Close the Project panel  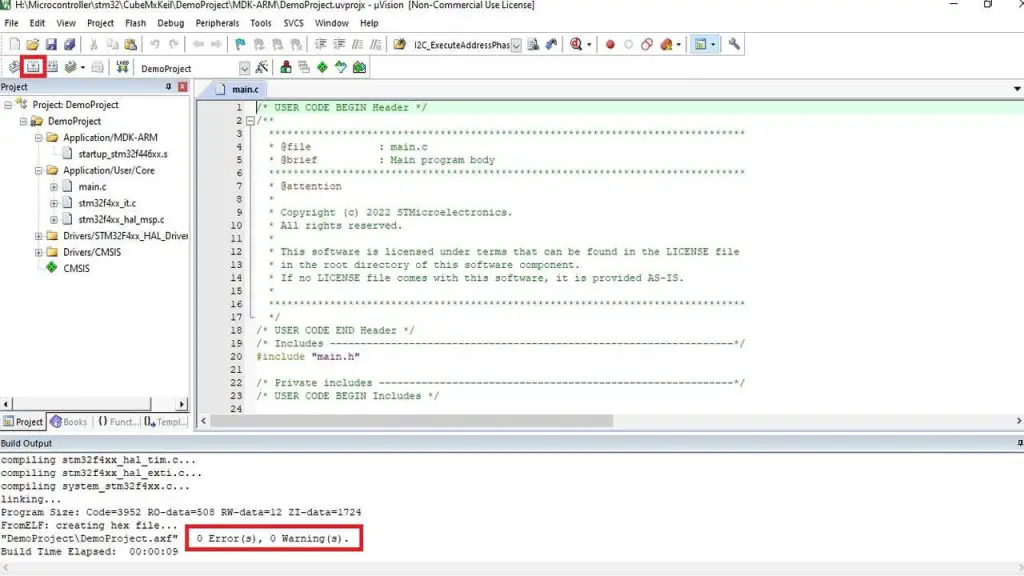click(x=182, y=87)
